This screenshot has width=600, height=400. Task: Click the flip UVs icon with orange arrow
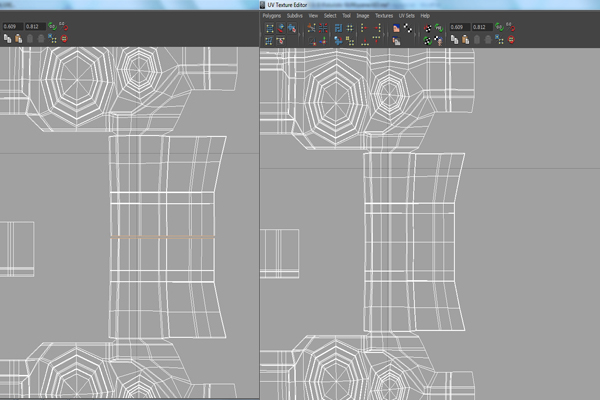pyautogui.click(x=311, y=28)
